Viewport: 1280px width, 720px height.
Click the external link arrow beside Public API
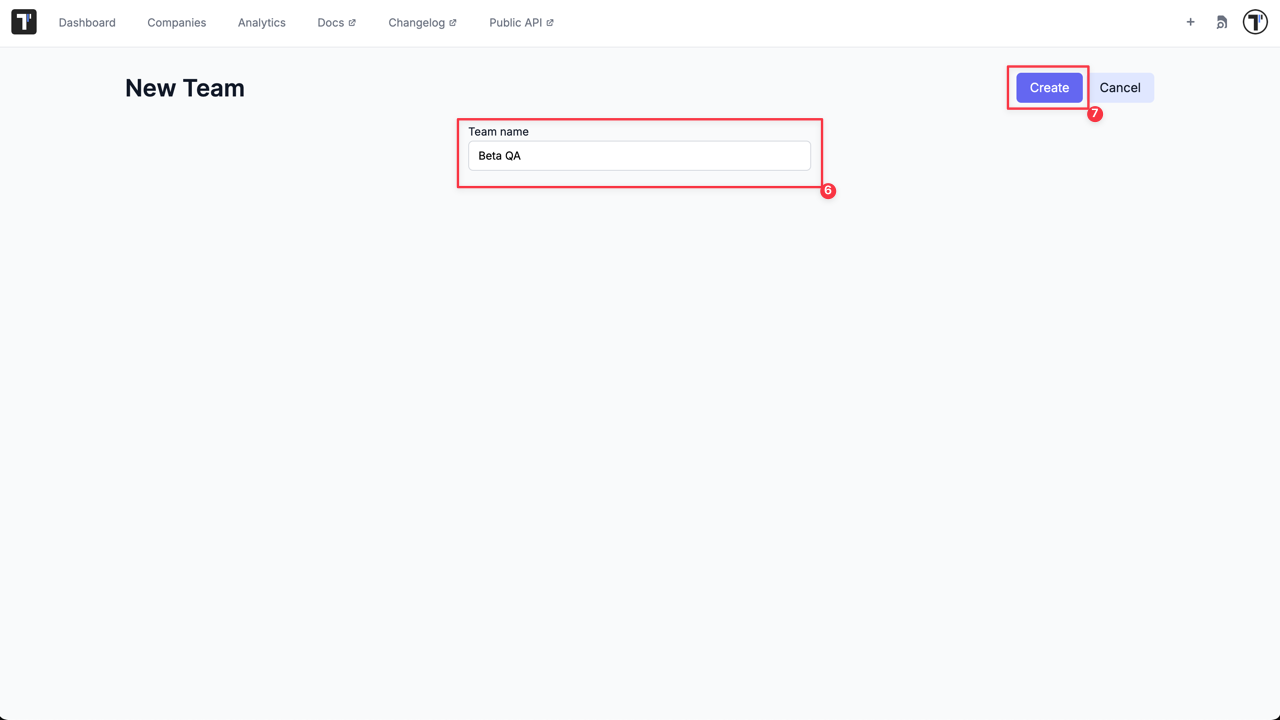(548, 21)
